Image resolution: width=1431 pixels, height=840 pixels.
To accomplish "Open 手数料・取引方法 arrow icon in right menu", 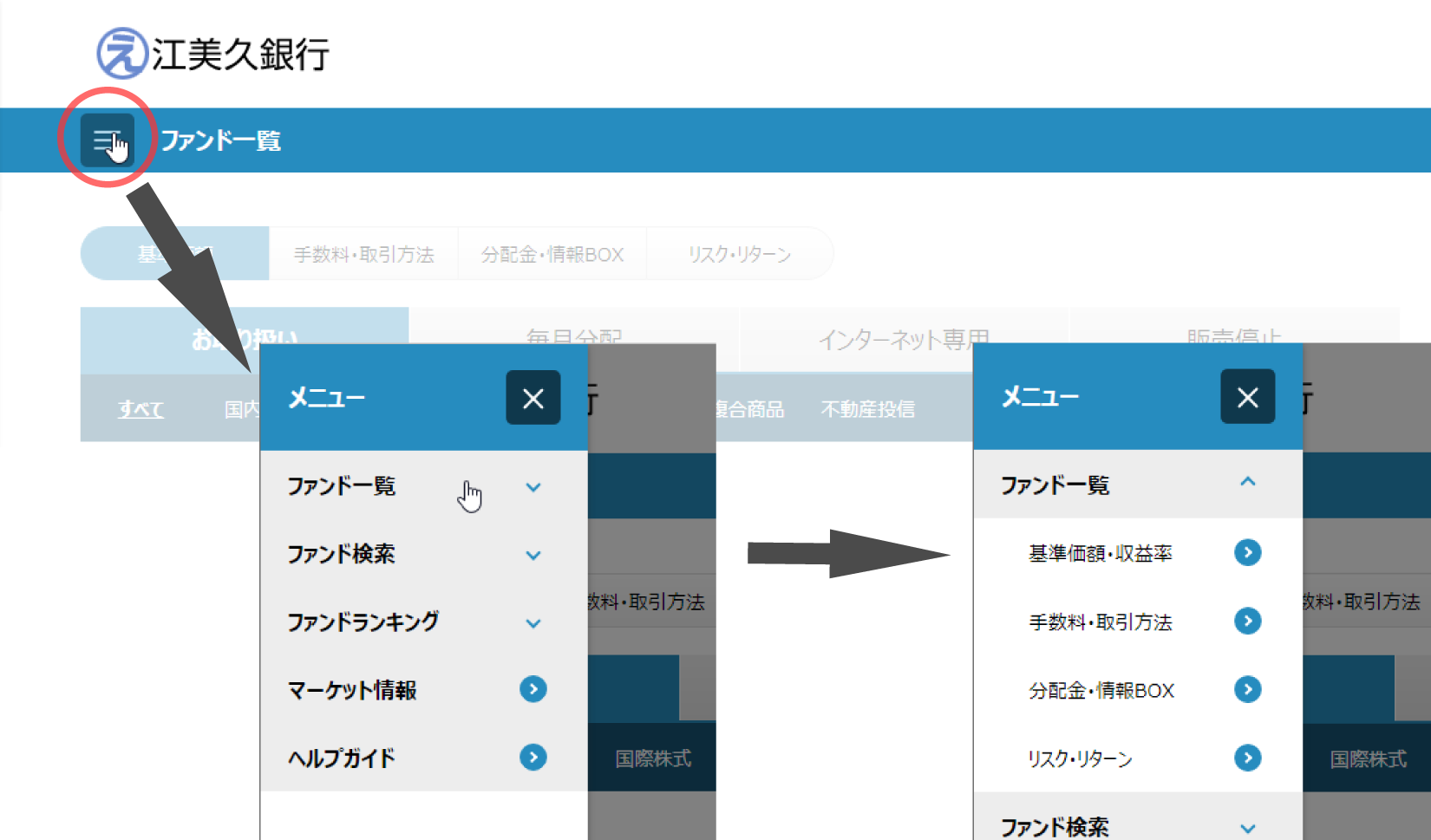I will coord(1248,621).
